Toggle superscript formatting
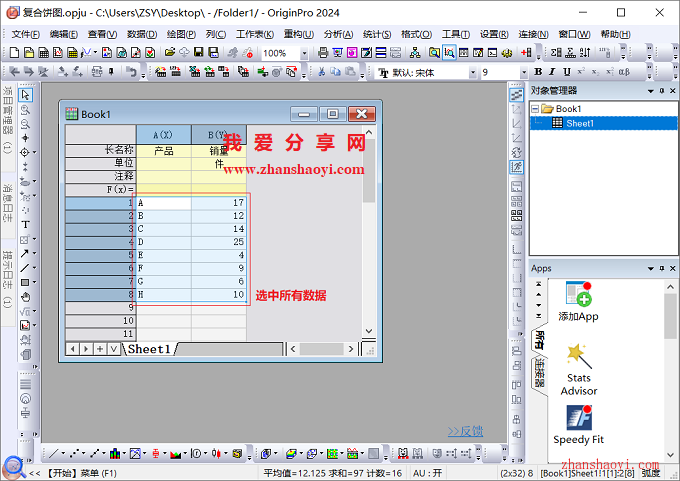This screenshot has height=481, width=680. (581, 72)
